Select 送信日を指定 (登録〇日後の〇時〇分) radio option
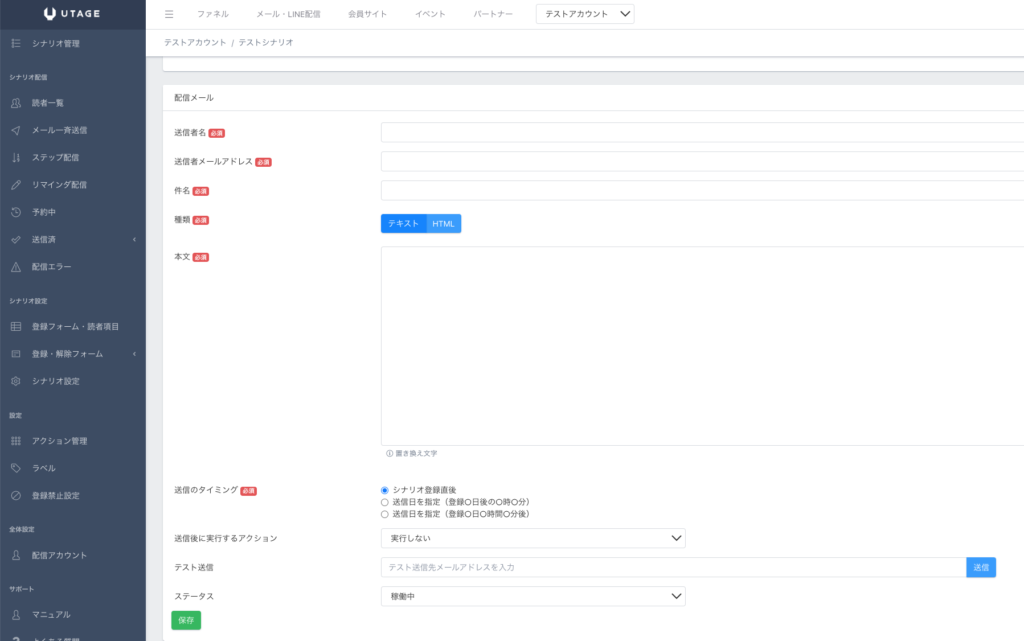The width and height of the screenshot is (1024, 641). click(x=385, y=502)
